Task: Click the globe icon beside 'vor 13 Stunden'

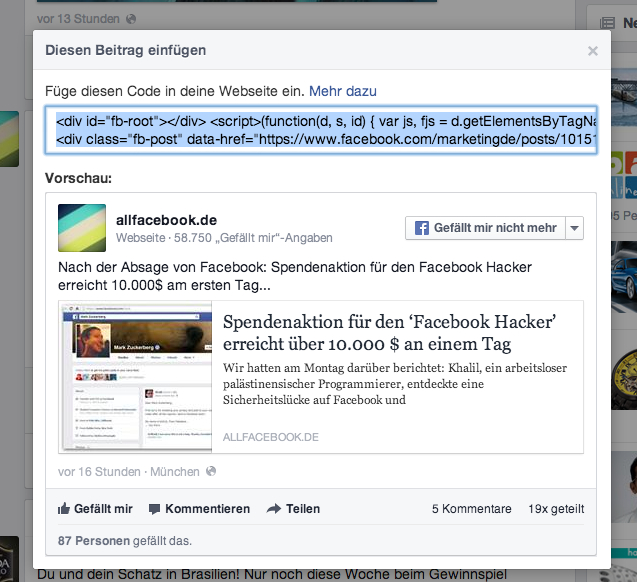Action: pyautogui.click(x=131, y=19)
